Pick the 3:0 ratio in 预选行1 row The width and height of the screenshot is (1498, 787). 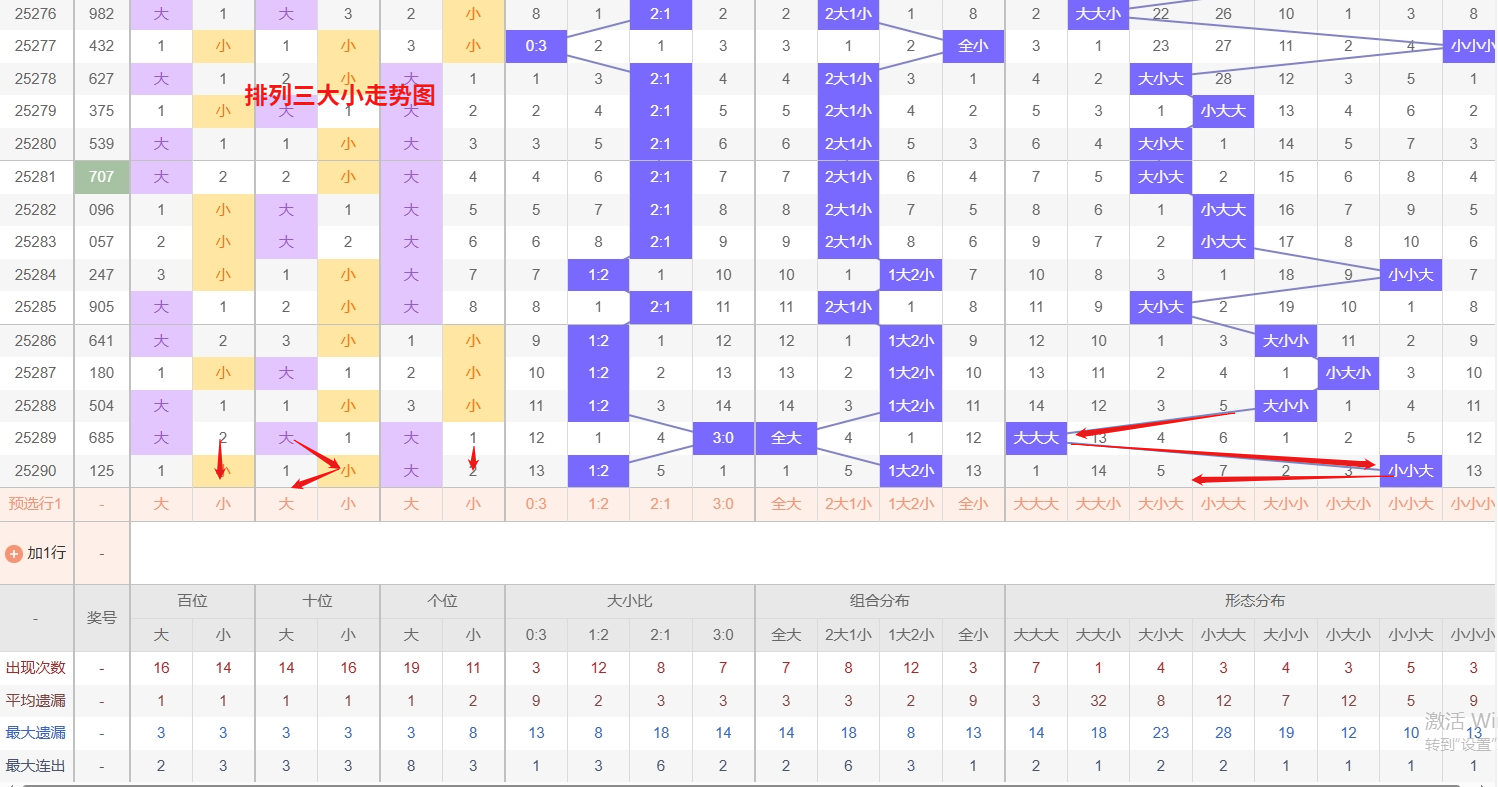[x=723, y=504]
